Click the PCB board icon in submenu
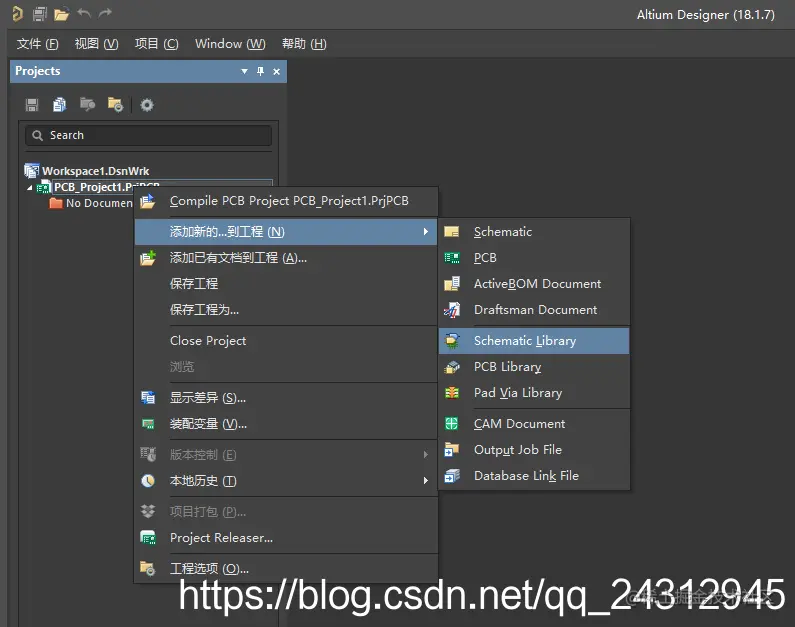 451,258
